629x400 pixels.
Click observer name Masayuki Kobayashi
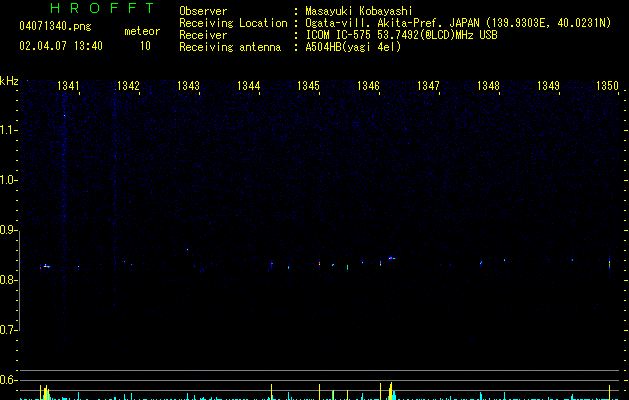(x=359, y=11)
